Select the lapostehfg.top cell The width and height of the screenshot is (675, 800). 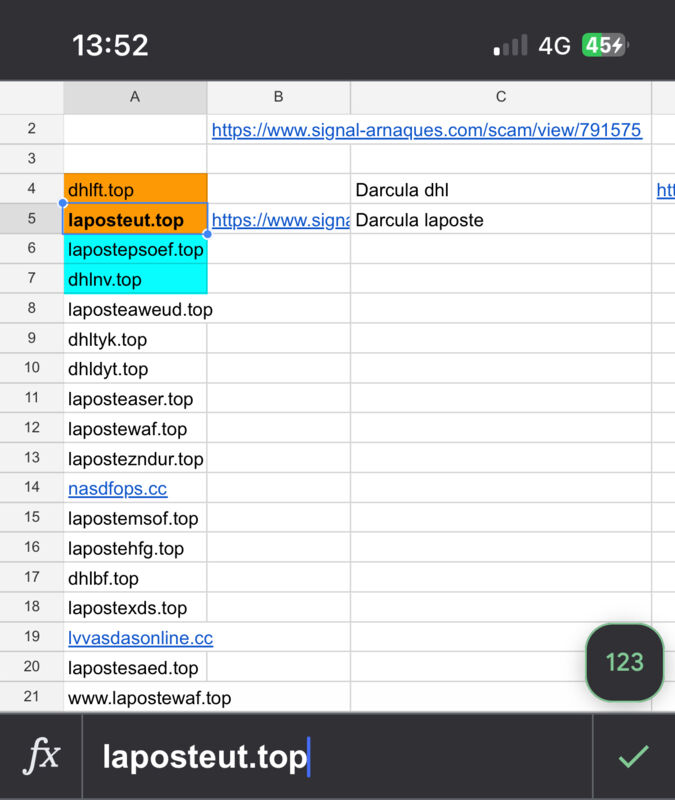click(135, 547)
